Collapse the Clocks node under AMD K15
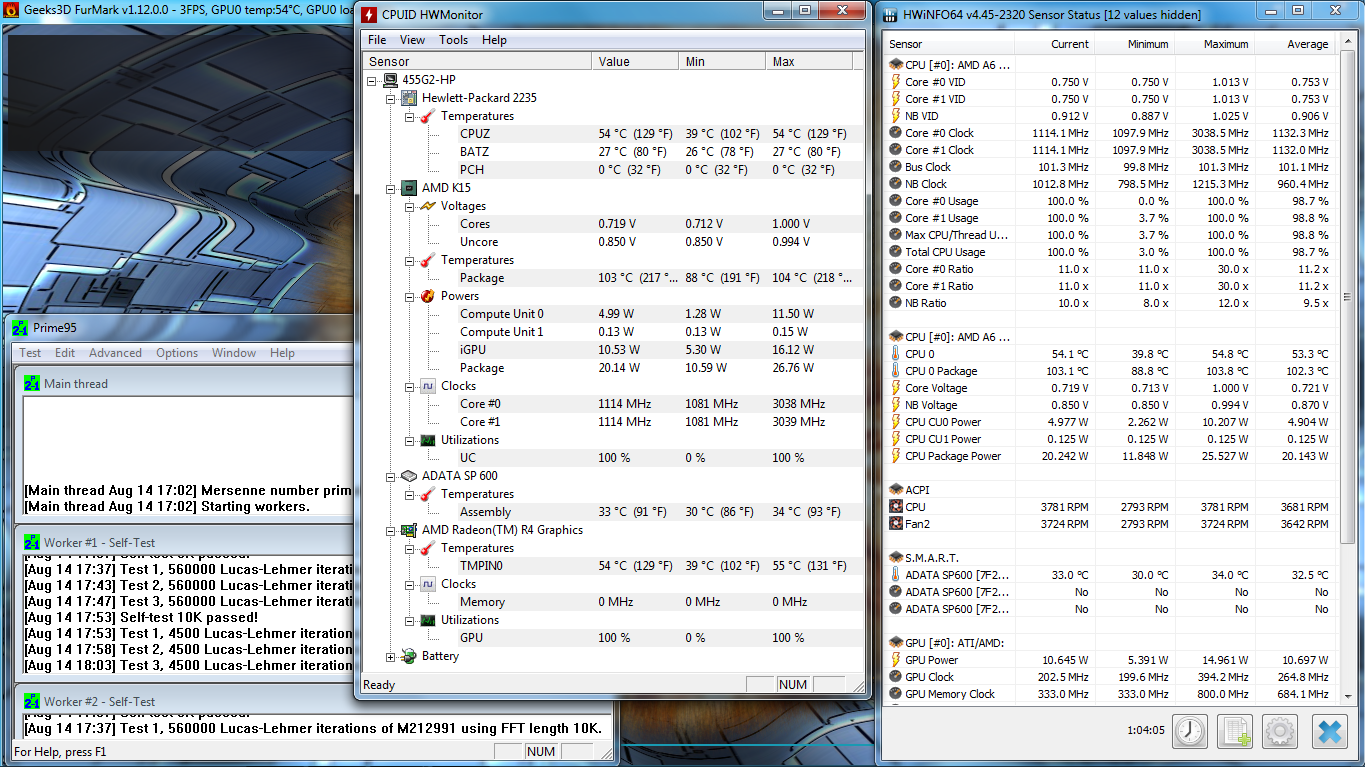1365x767 pixels. (x=410, y=386)
